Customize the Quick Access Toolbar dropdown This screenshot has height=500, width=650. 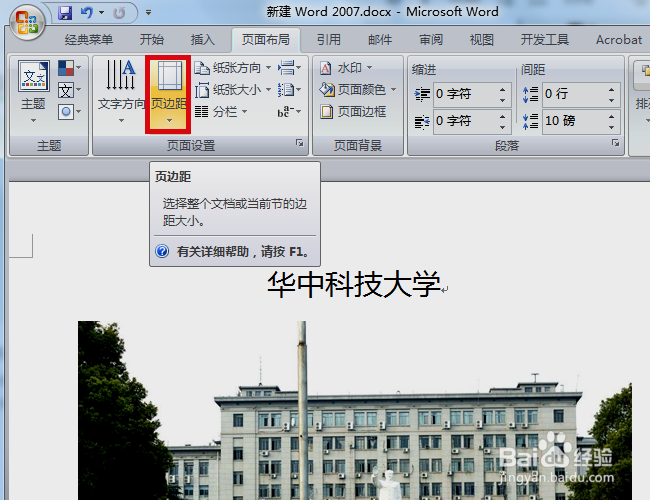click(148, 13)
